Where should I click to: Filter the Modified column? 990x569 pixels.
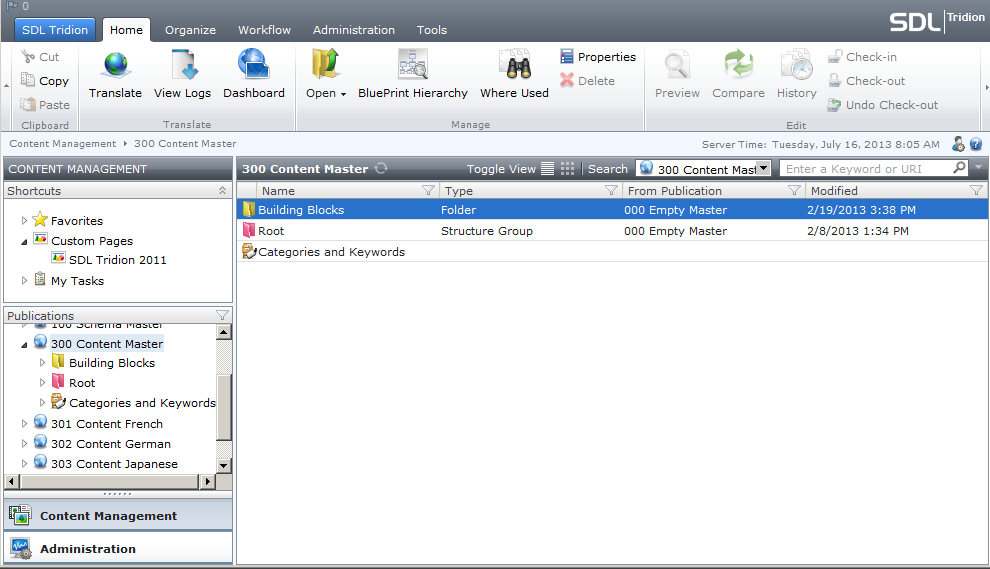976,190
